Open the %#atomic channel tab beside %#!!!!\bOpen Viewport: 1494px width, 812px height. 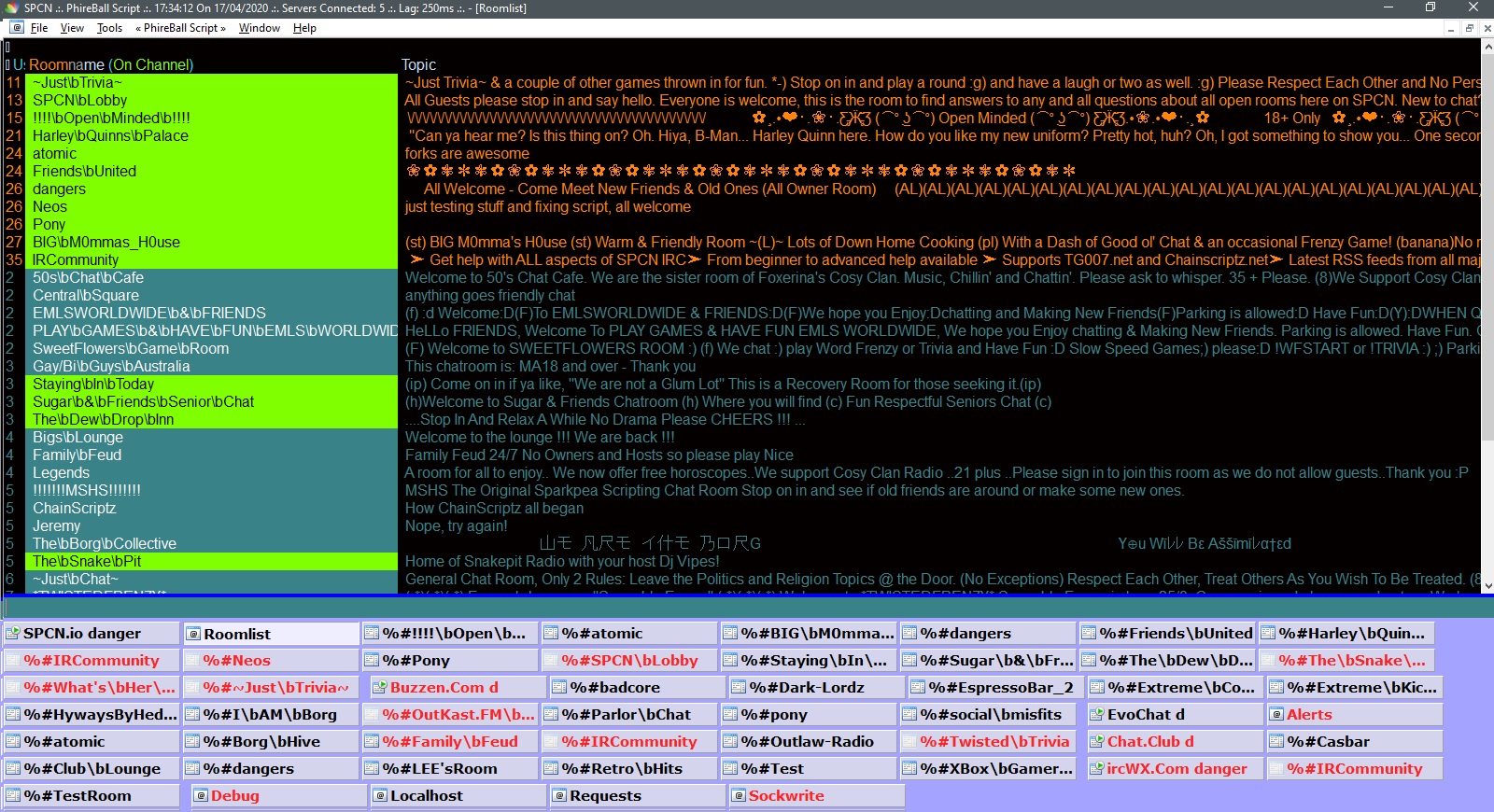click(x=629, y=634)
